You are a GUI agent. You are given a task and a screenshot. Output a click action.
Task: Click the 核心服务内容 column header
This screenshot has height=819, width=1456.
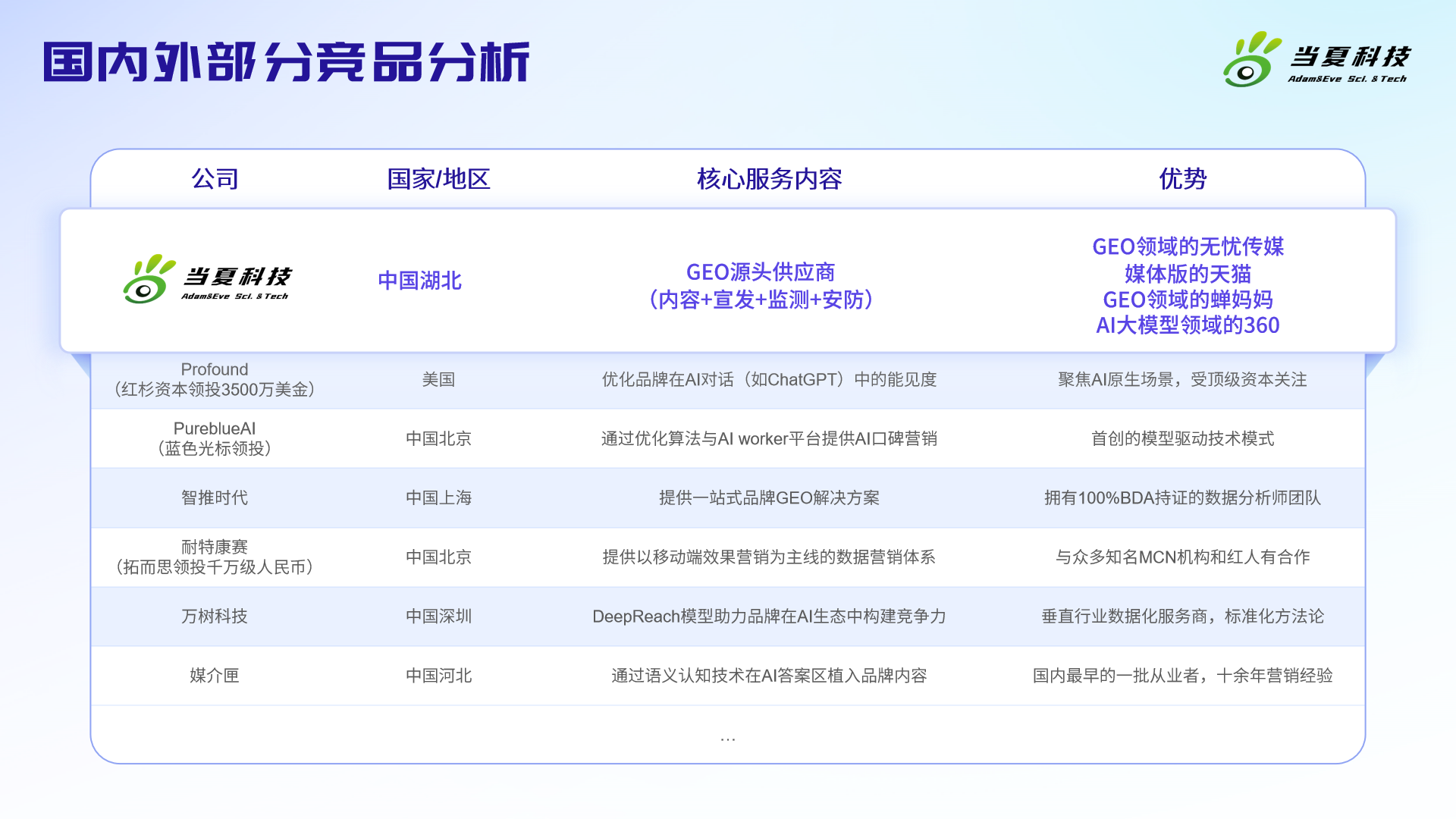(769, 179)
